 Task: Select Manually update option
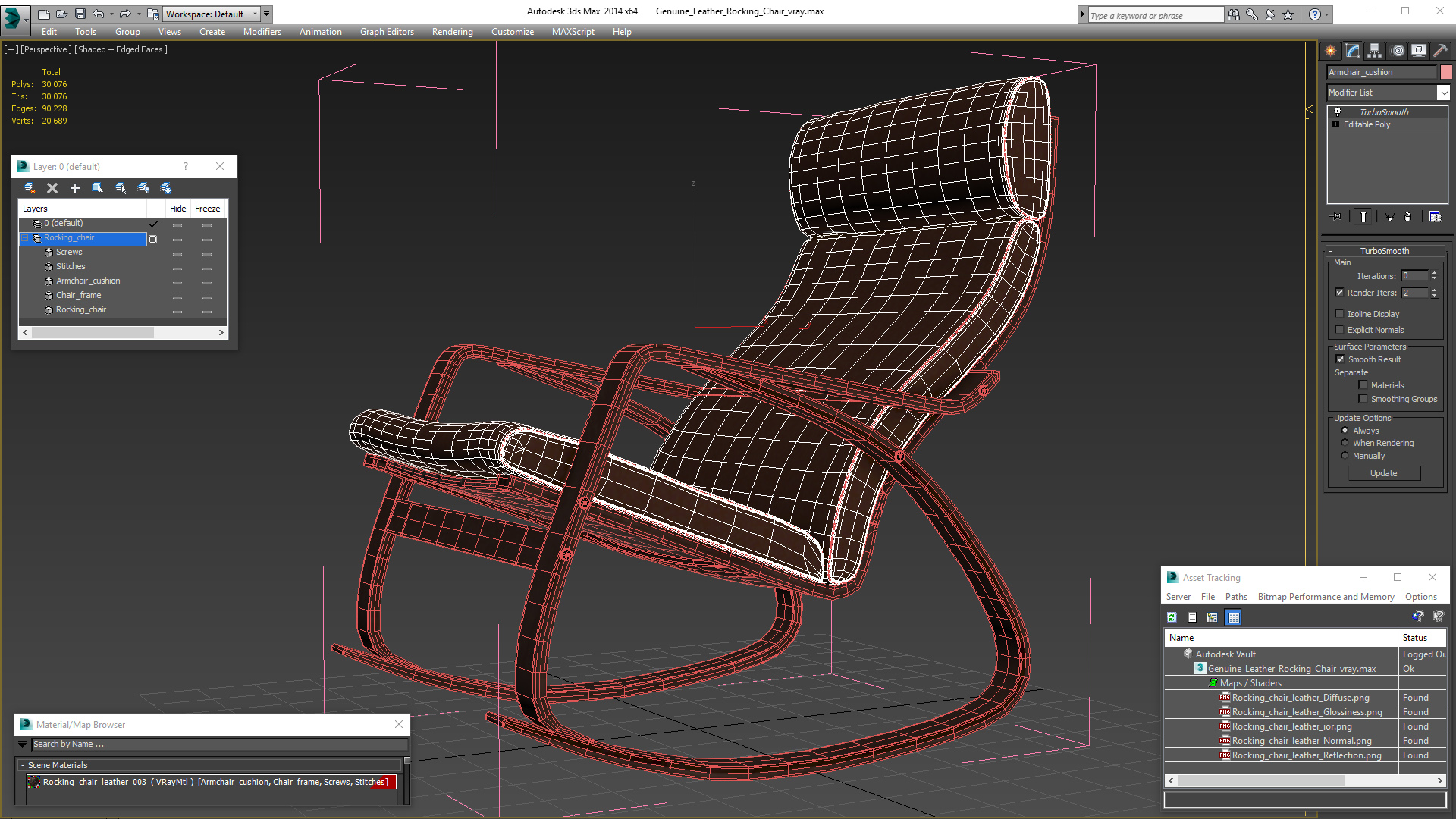pos(1345,456)
